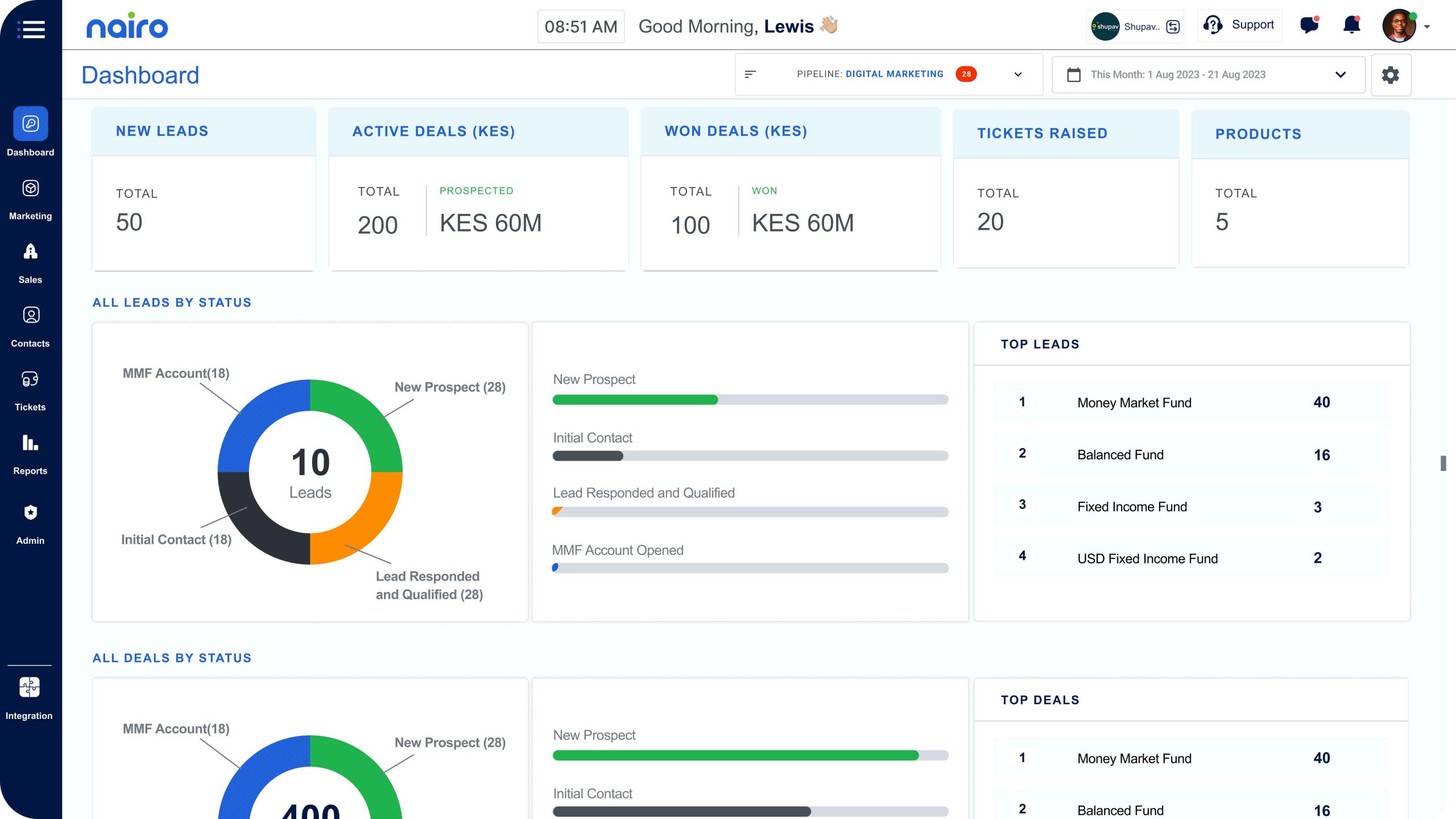Select Money Market Fund in Top Deals
This screenshot has height=819, width=1456.
click(x=1192, y=758)
